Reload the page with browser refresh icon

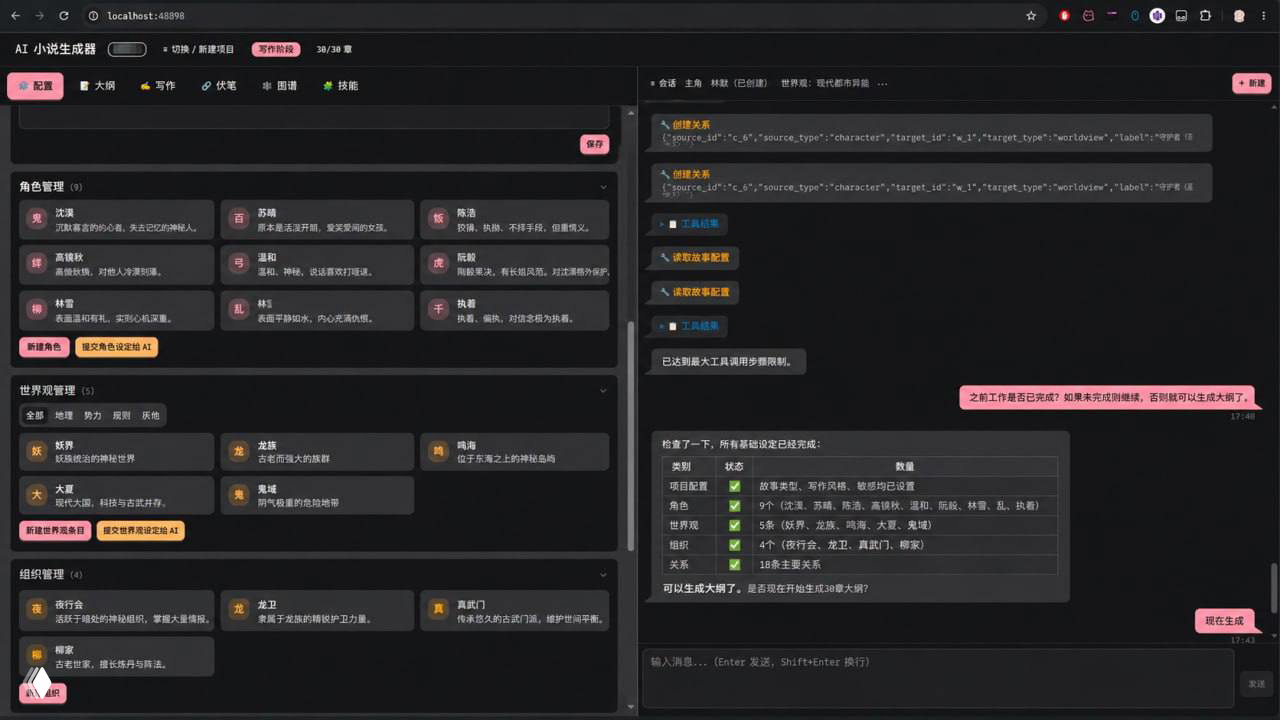(x=64, y=16)
